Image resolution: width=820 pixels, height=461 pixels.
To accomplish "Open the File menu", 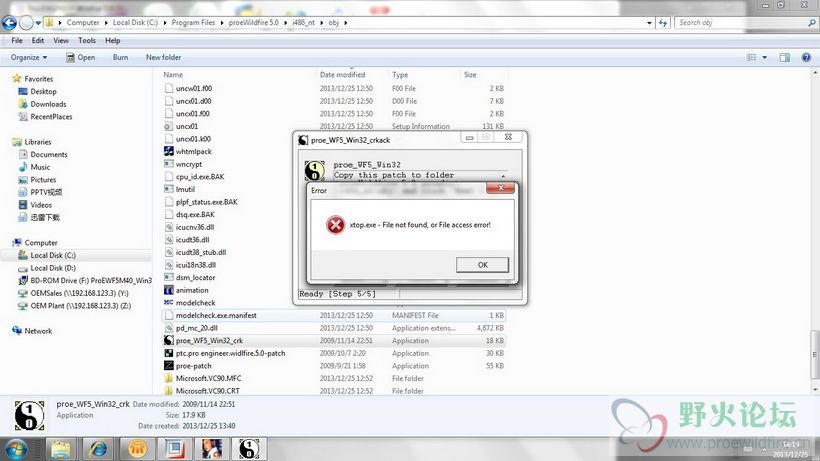I will (17, 40).
